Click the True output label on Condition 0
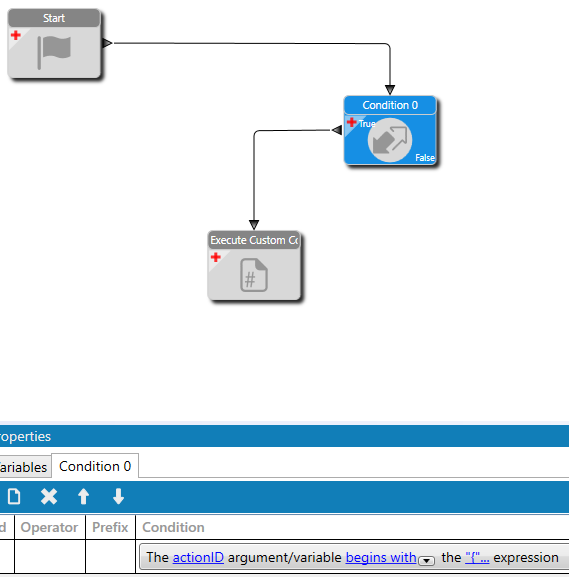This screenshot has height=577, width=569. coord(367,124)
